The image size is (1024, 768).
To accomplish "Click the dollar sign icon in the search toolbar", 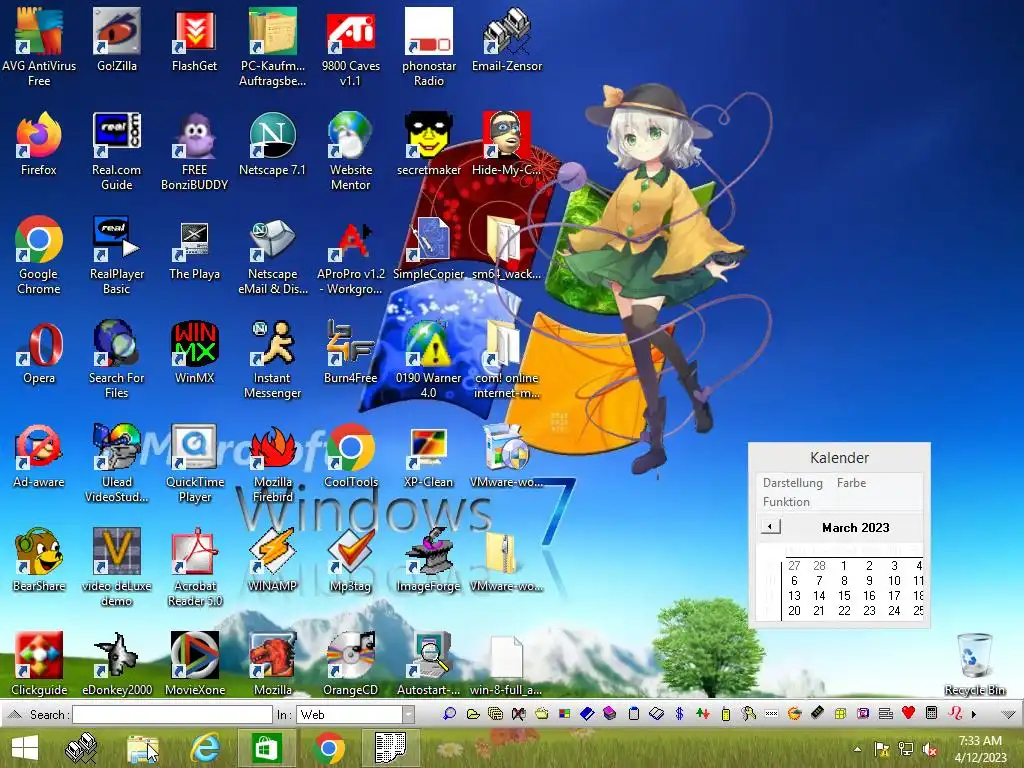I will (679, 714).
